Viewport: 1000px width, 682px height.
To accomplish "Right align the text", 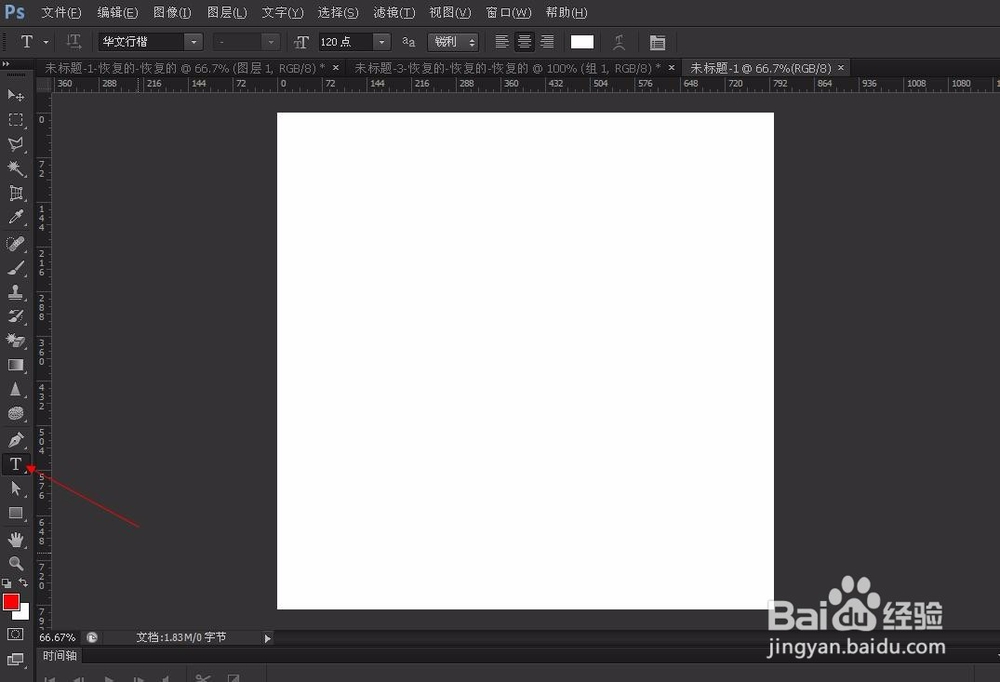I will [x=547, y=42].
